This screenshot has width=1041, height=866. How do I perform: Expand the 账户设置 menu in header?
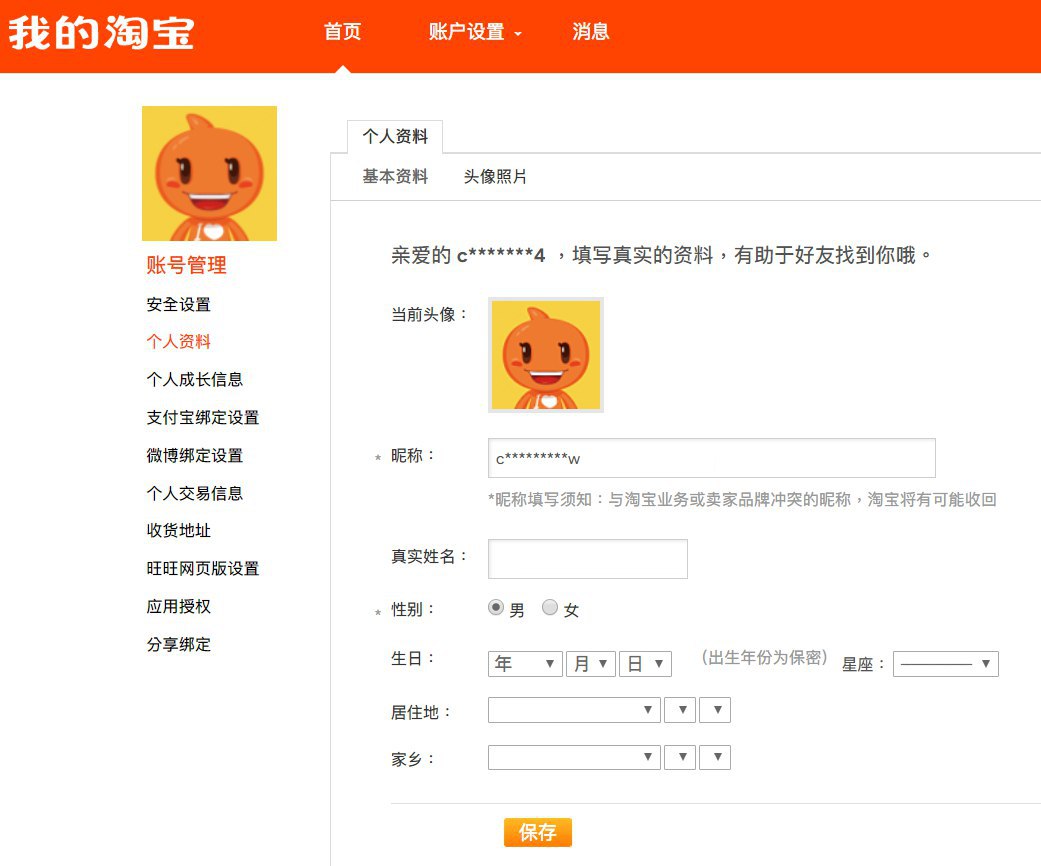(x=474, y=32)
